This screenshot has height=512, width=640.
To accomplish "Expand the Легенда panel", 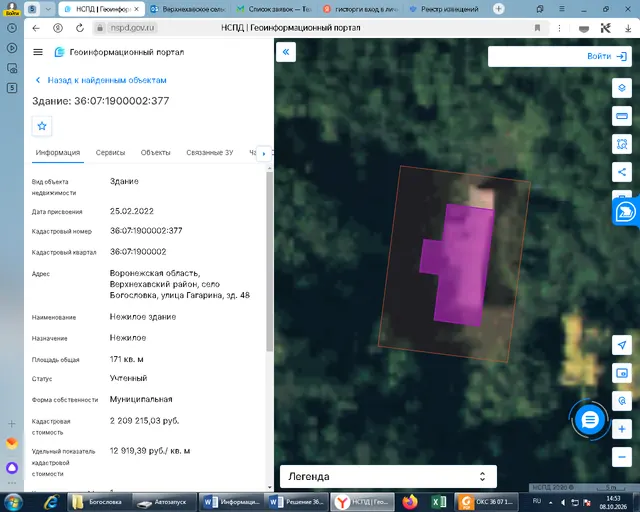I will pyautogui.click(x=388, y=476).
